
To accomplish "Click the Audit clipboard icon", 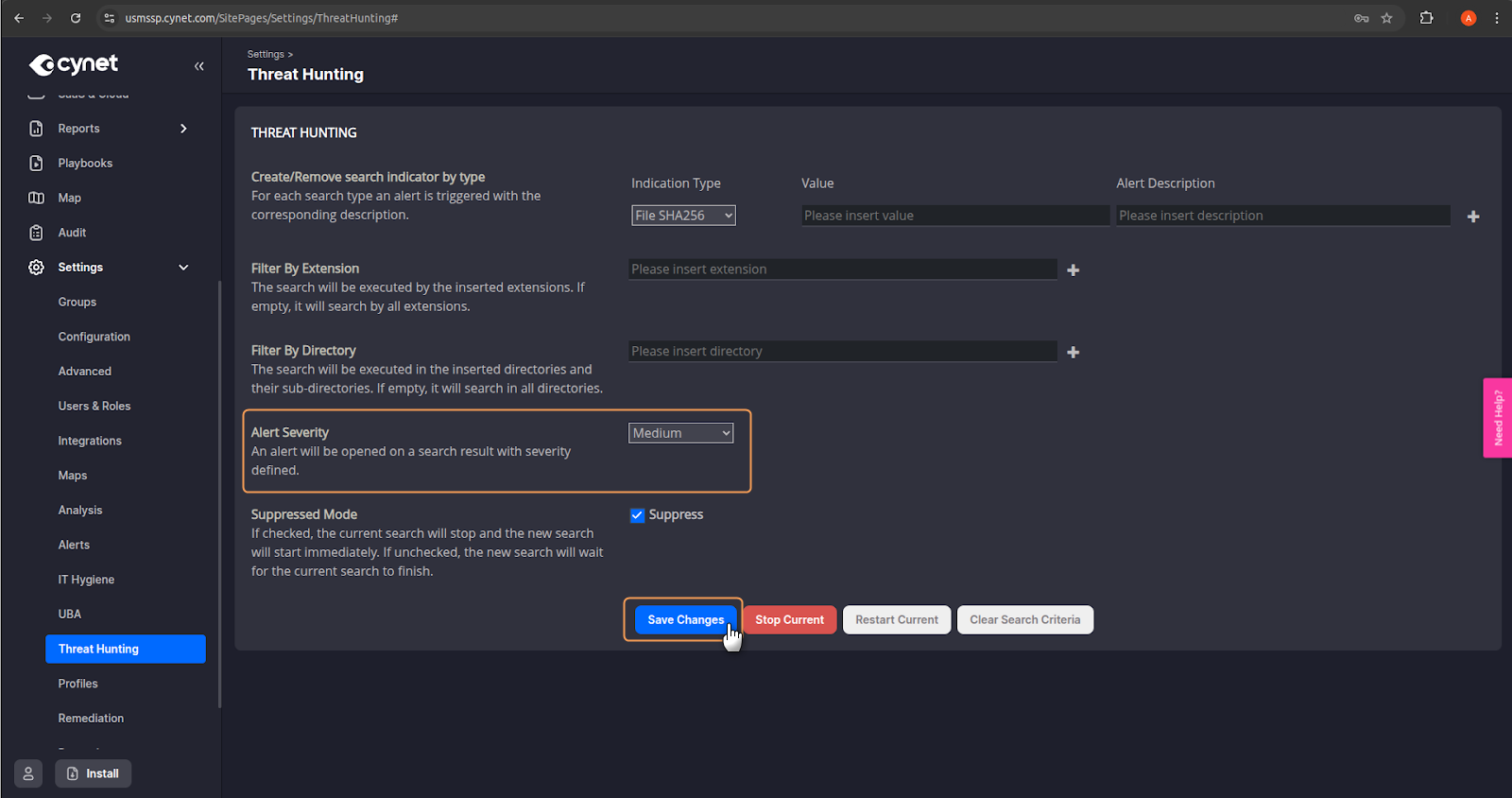I will [36, 233].
